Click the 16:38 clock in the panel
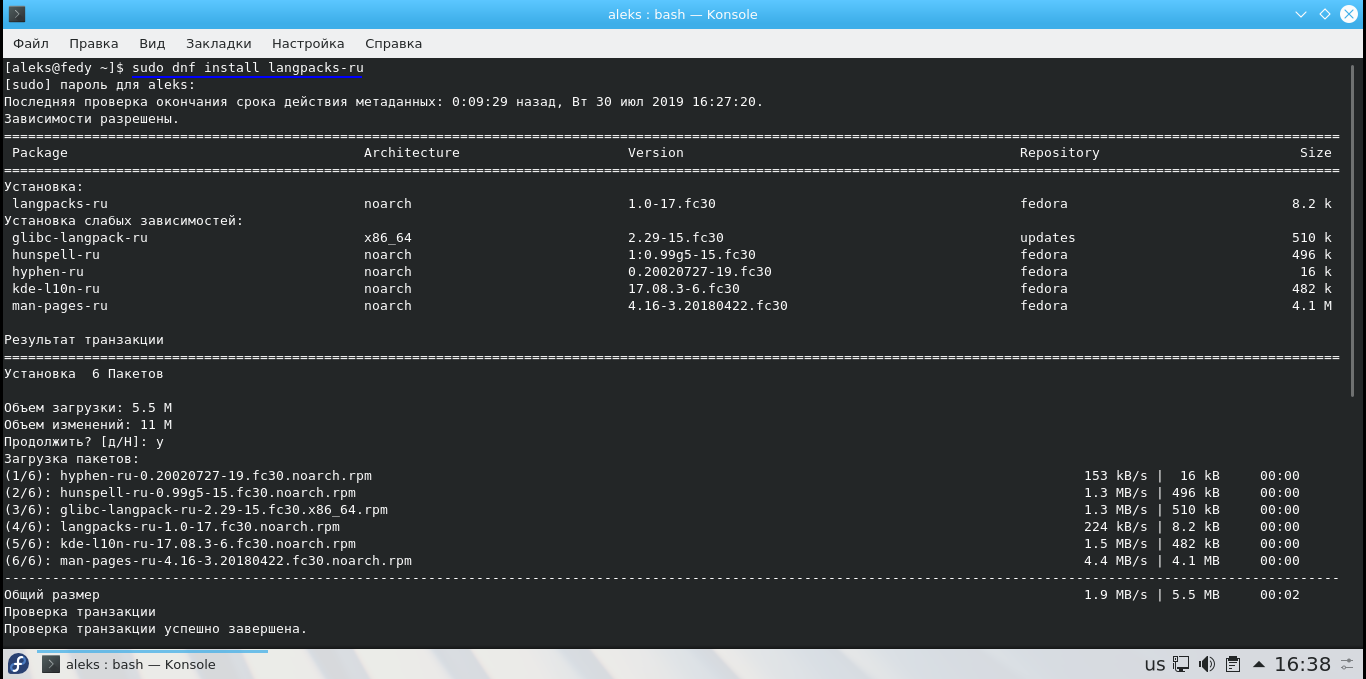Screen dimensions: 1366x679 [x=1302, y=664]
